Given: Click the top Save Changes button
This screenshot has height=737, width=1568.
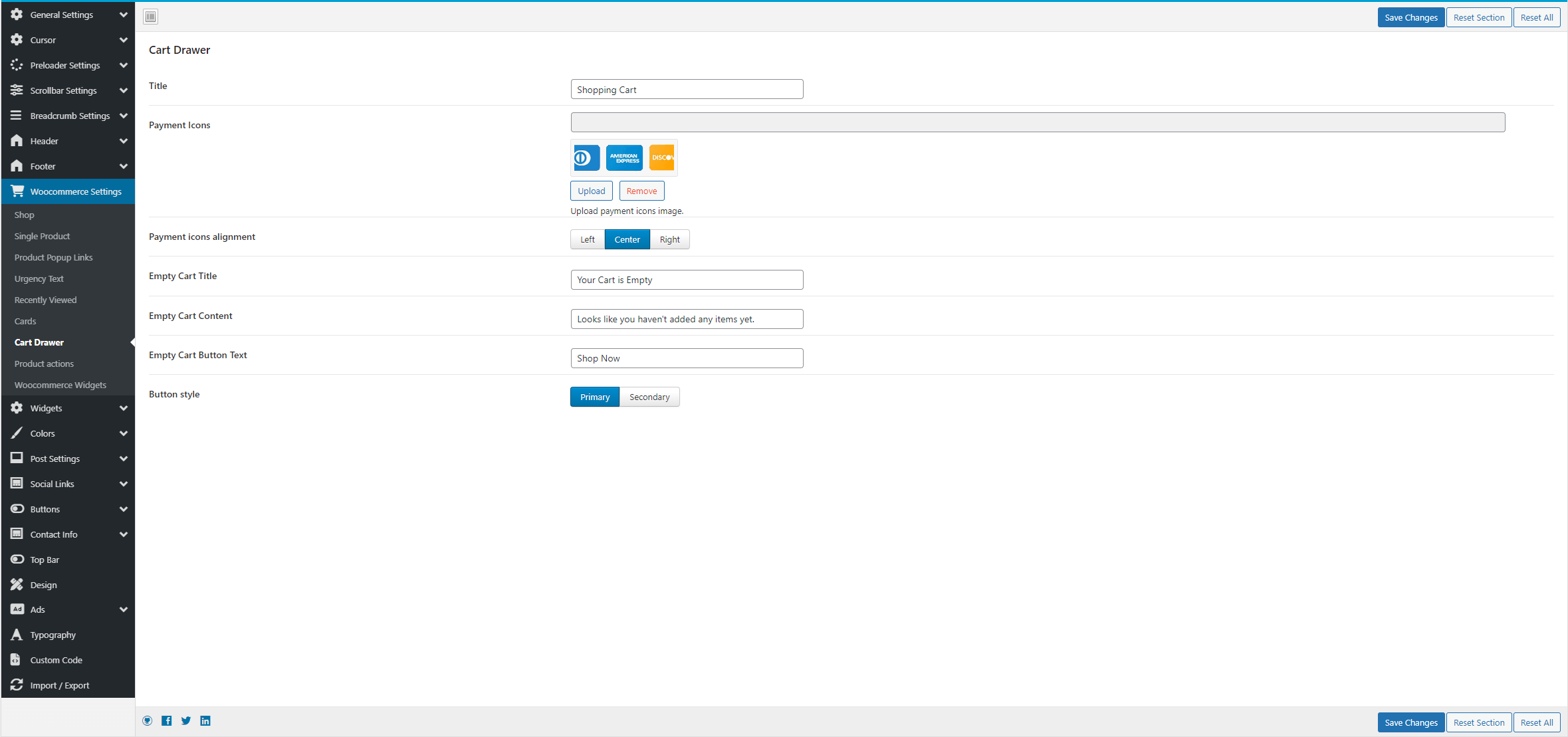Looking at the screenshot, I should [x=1410, y=17].
